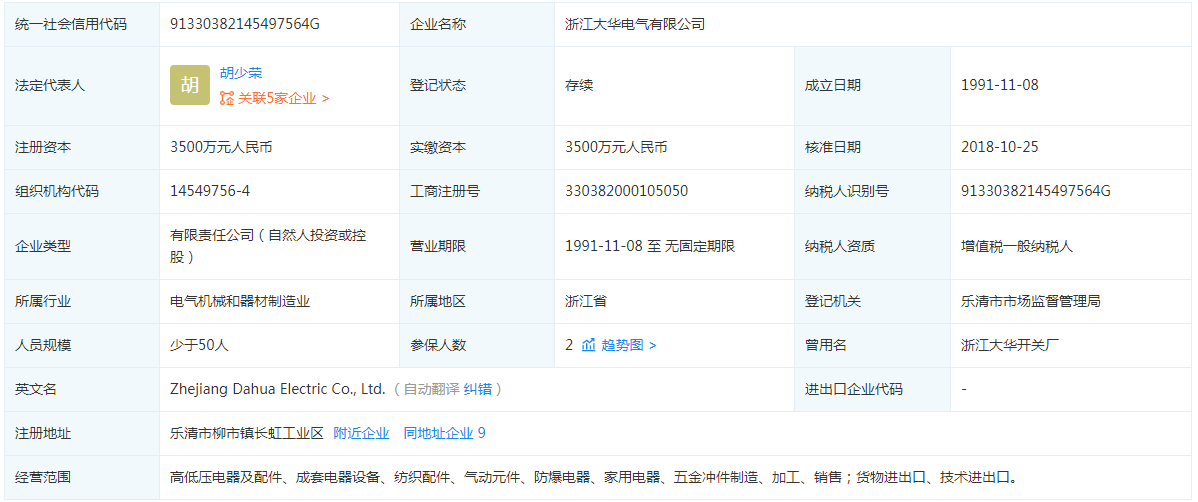Click registration authority 乐清市市场监督管理局
The height and width of the screenshot is (502, 1198).
(1031, 301)
